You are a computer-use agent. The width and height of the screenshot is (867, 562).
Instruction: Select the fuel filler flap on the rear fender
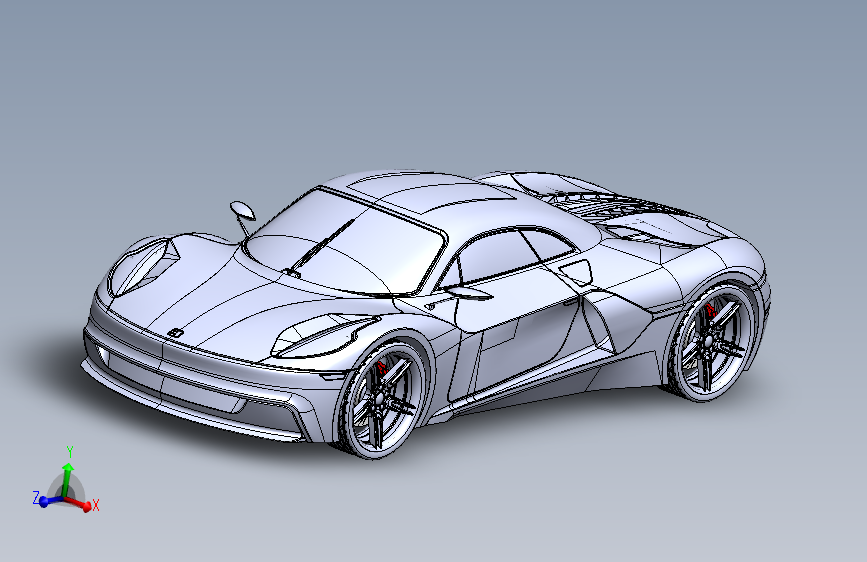tap(576, 272)
